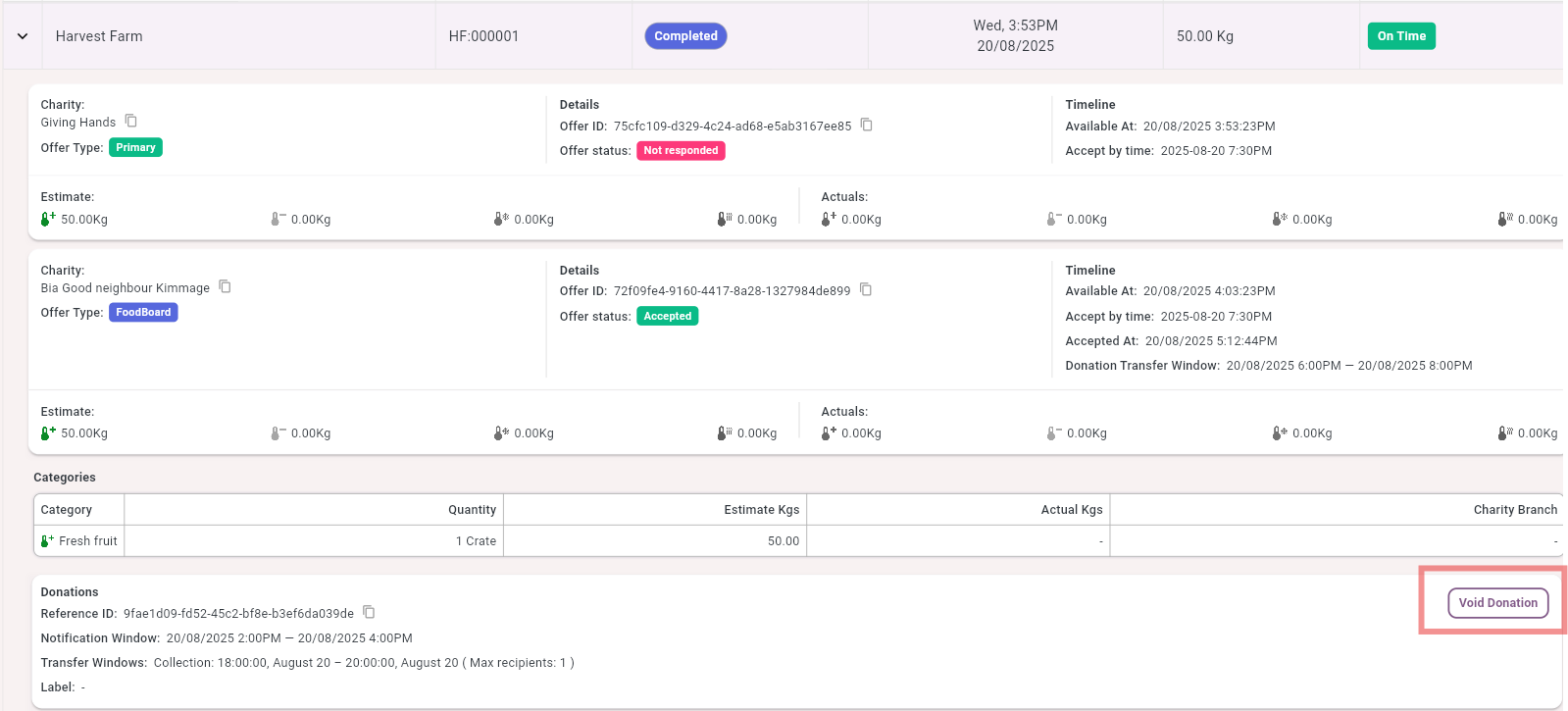Click the Completed status badge

685,36
